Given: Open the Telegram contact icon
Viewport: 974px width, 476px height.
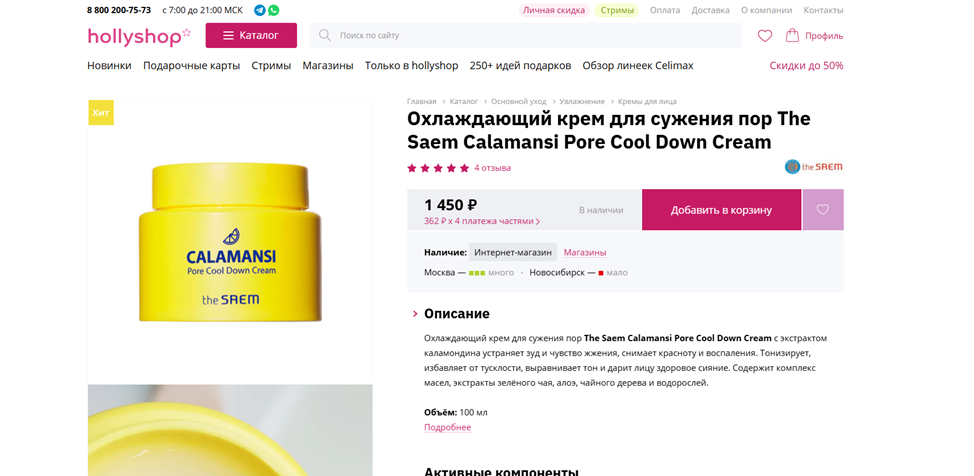Looking at the screenshot, I should pyautogui.click(x=260, y=10).
